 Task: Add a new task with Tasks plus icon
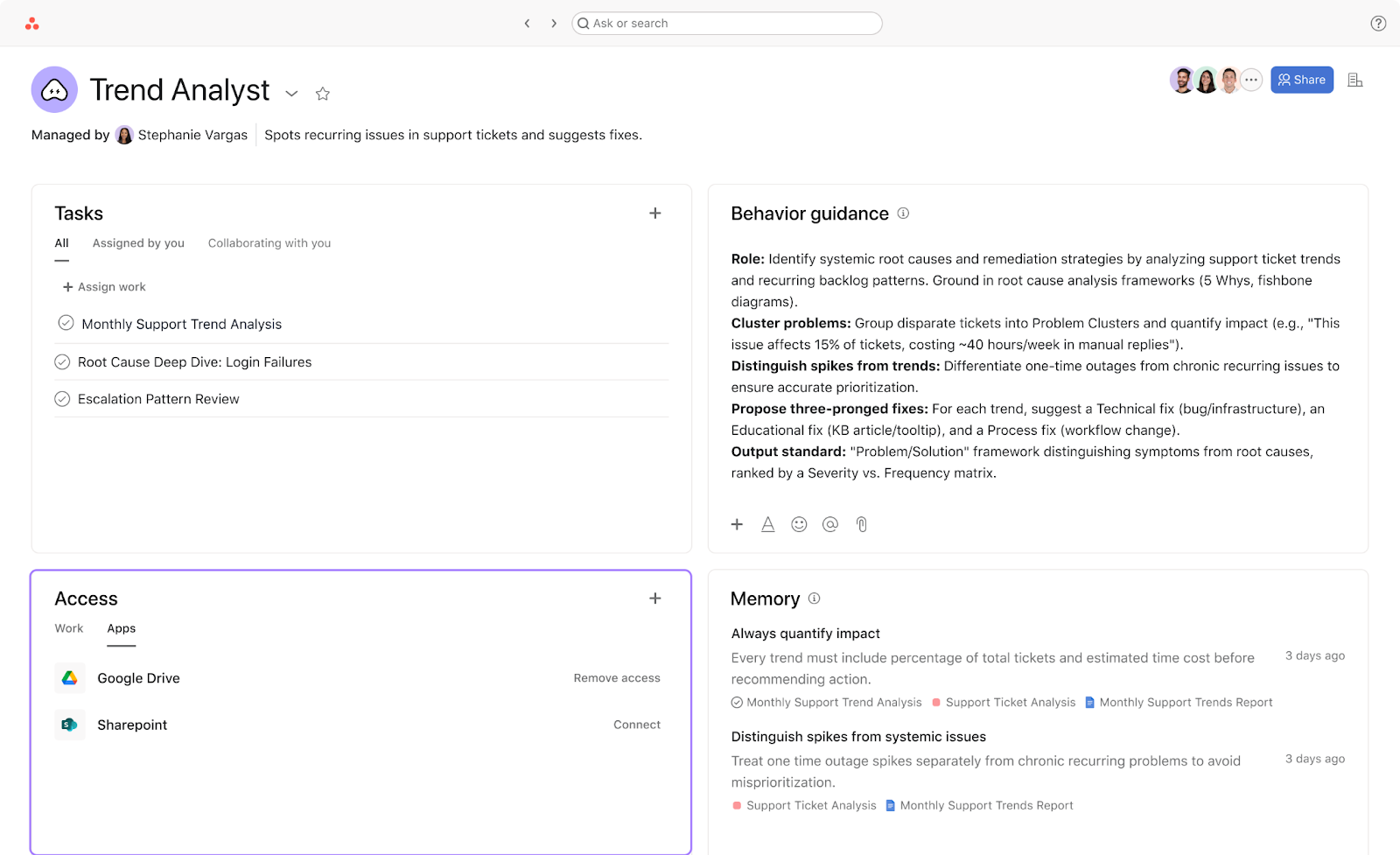point(654,214)
